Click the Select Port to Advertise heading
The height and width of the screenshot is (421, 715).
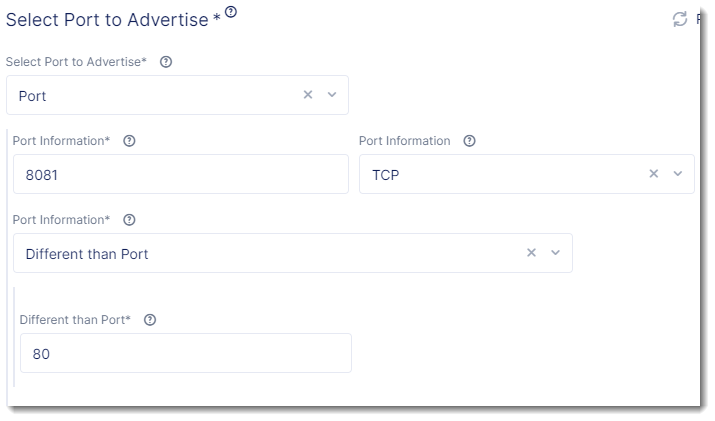tap(108, 19)
